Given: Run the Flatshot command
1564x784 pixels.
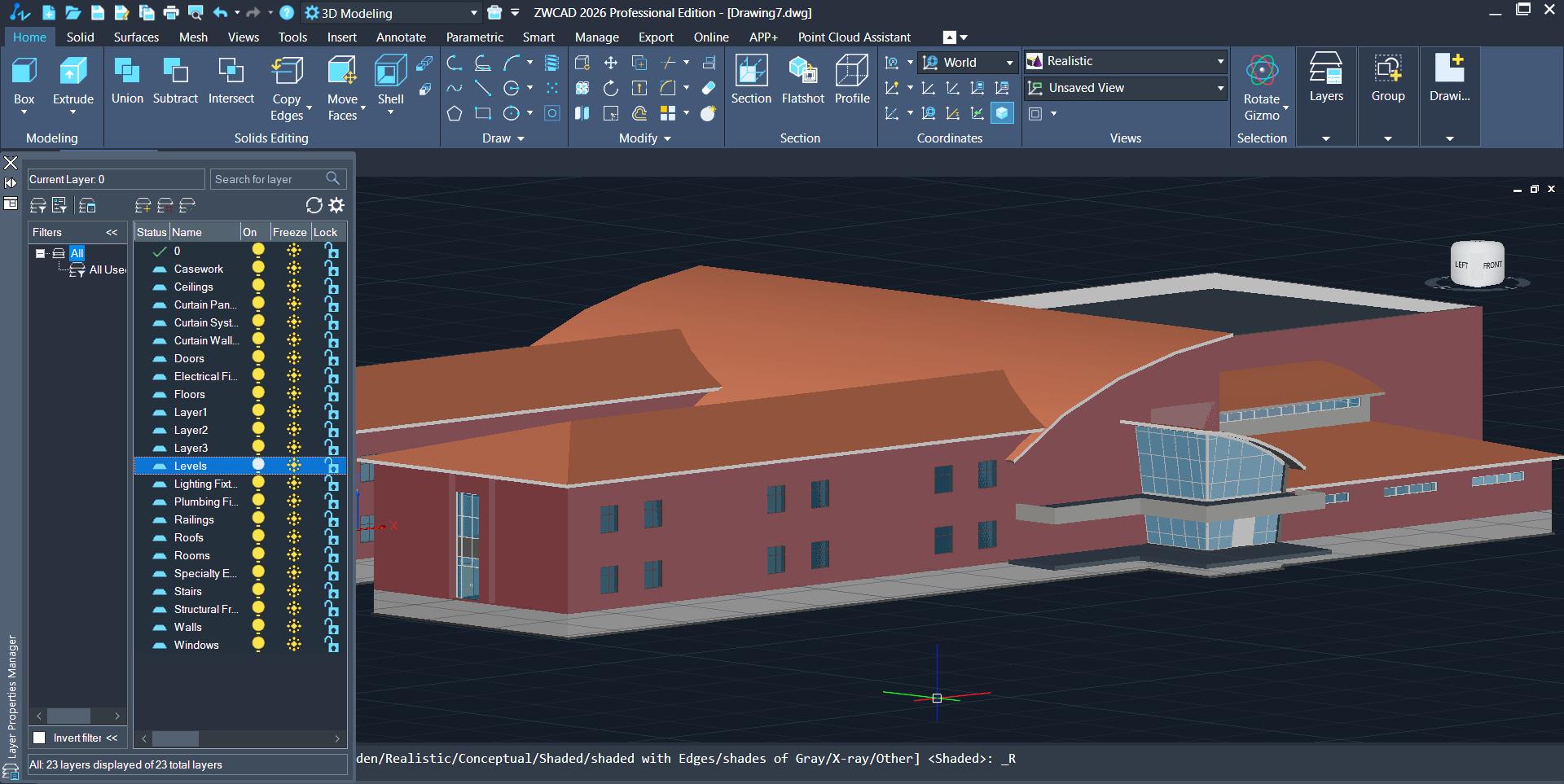Looking at the screenshot, I should (802, 81).
